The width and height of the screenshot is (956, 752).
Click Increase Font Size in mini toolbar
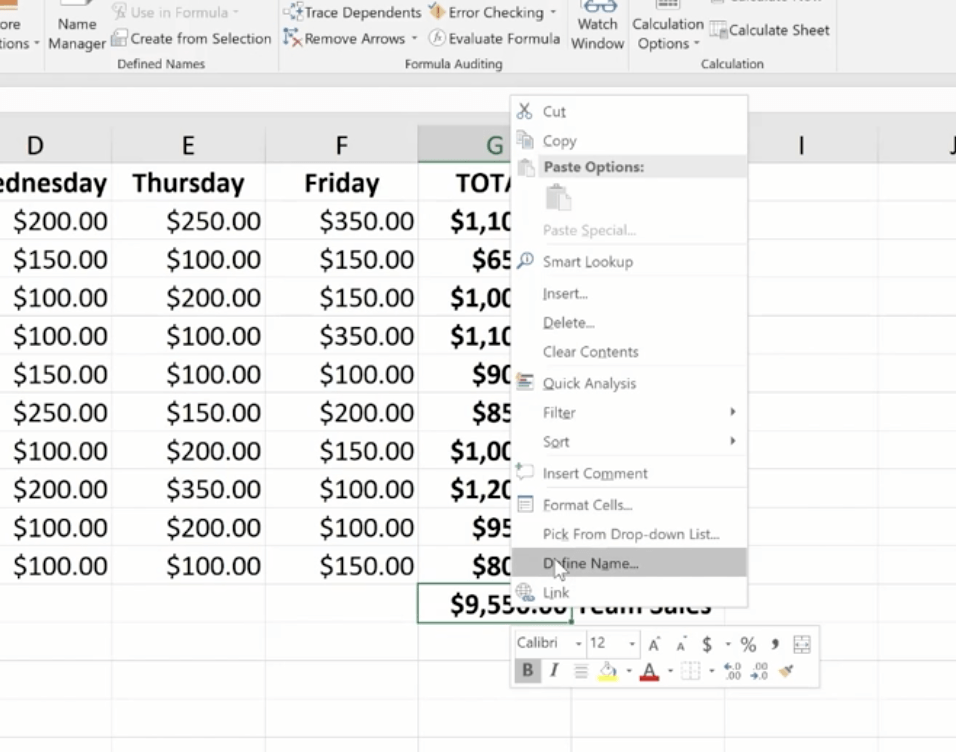tap(653, 644)
